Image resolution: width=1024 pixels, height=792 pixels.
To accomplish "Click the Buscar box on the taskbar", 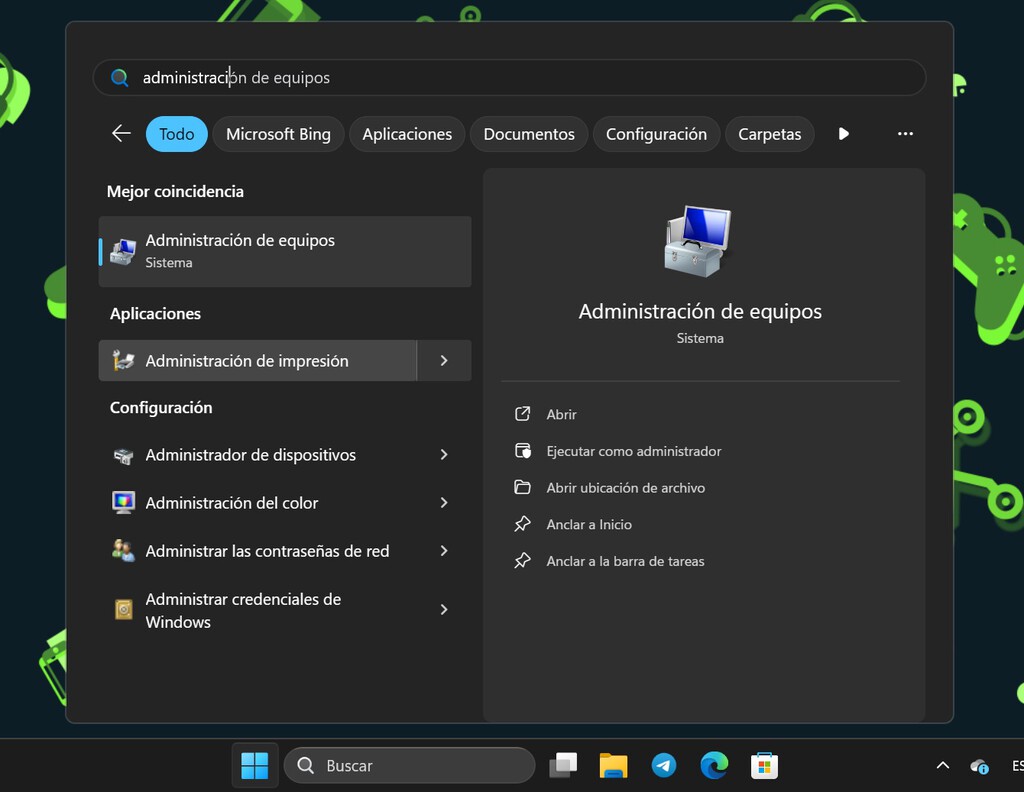I will tap(410, 765).
